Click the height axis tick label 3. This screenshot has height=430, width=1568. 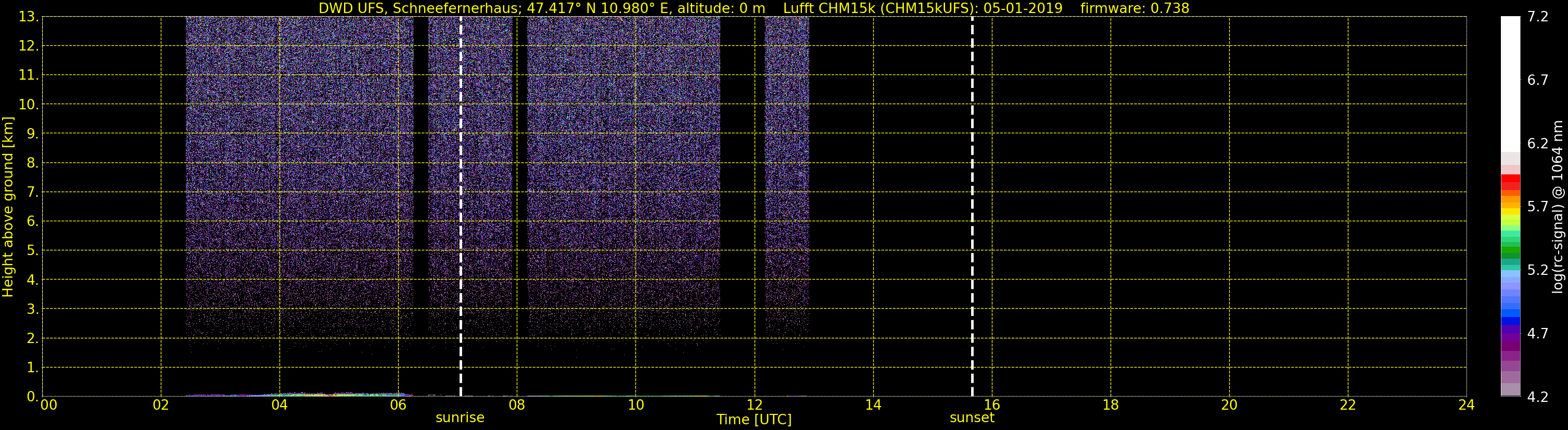click(32, 309)
